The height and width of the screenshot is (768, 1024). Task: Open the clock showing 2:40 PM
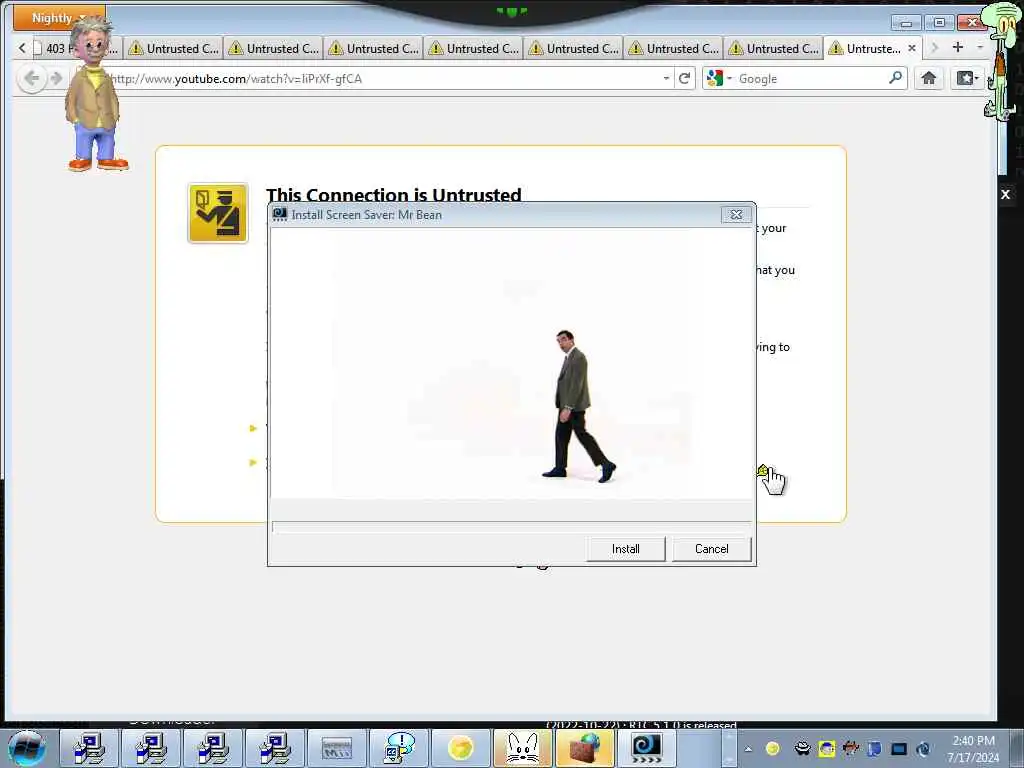tap(973, 749)
